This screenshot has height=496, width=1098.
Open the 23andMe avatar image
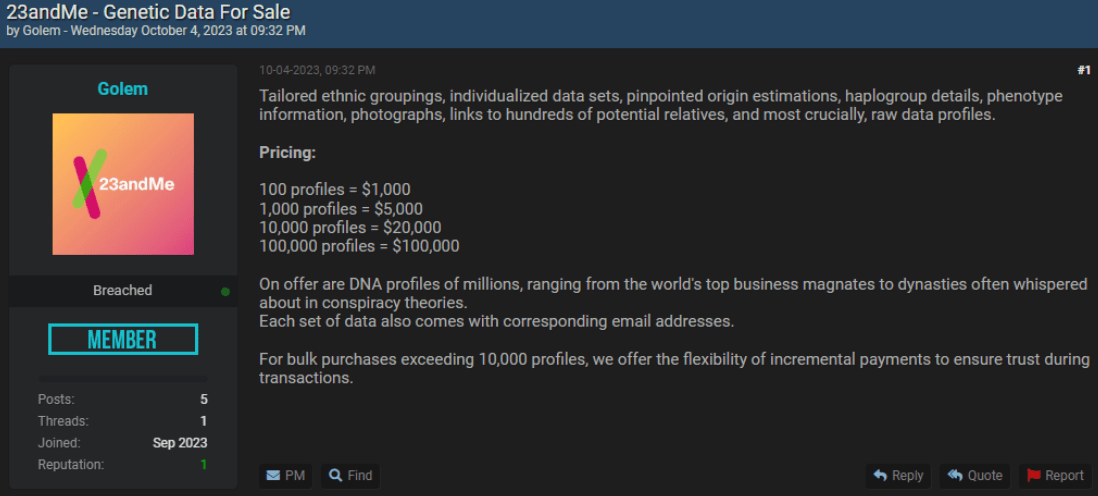123,184
